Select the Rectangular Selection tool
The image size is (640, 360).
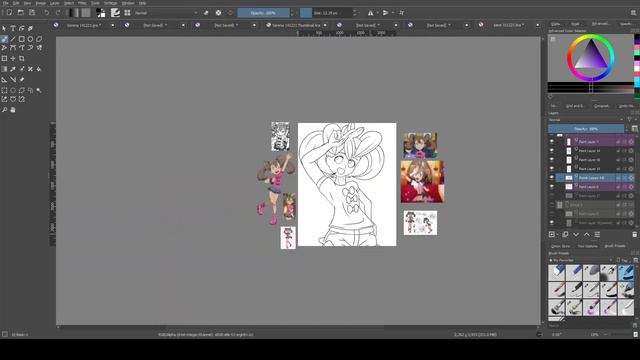coord(4,90)
